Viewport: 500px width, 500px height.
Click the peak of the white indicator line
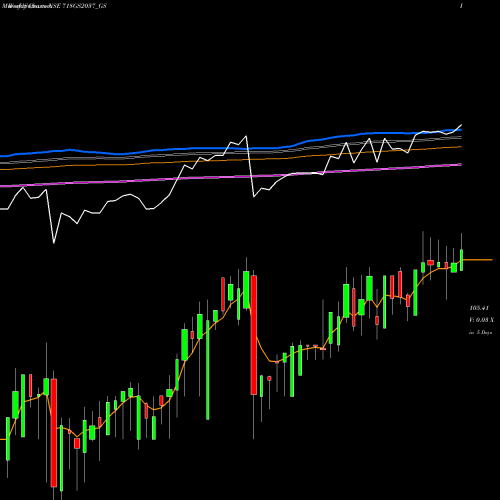pyautogui.click(x=461, y=125)
